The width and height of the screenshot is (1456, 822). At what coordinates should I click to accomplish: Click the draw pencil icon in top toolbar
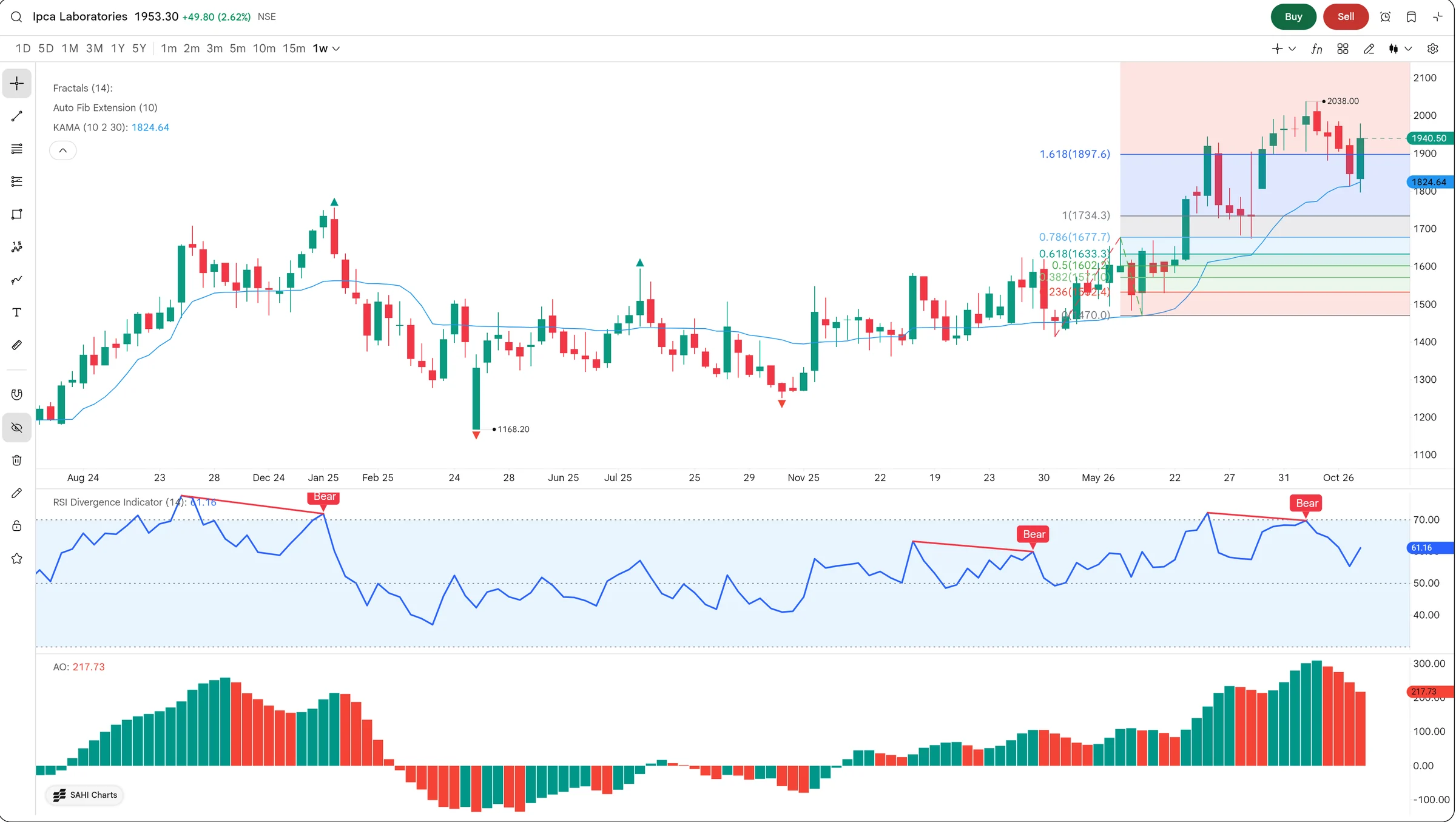pos(1369,49)
